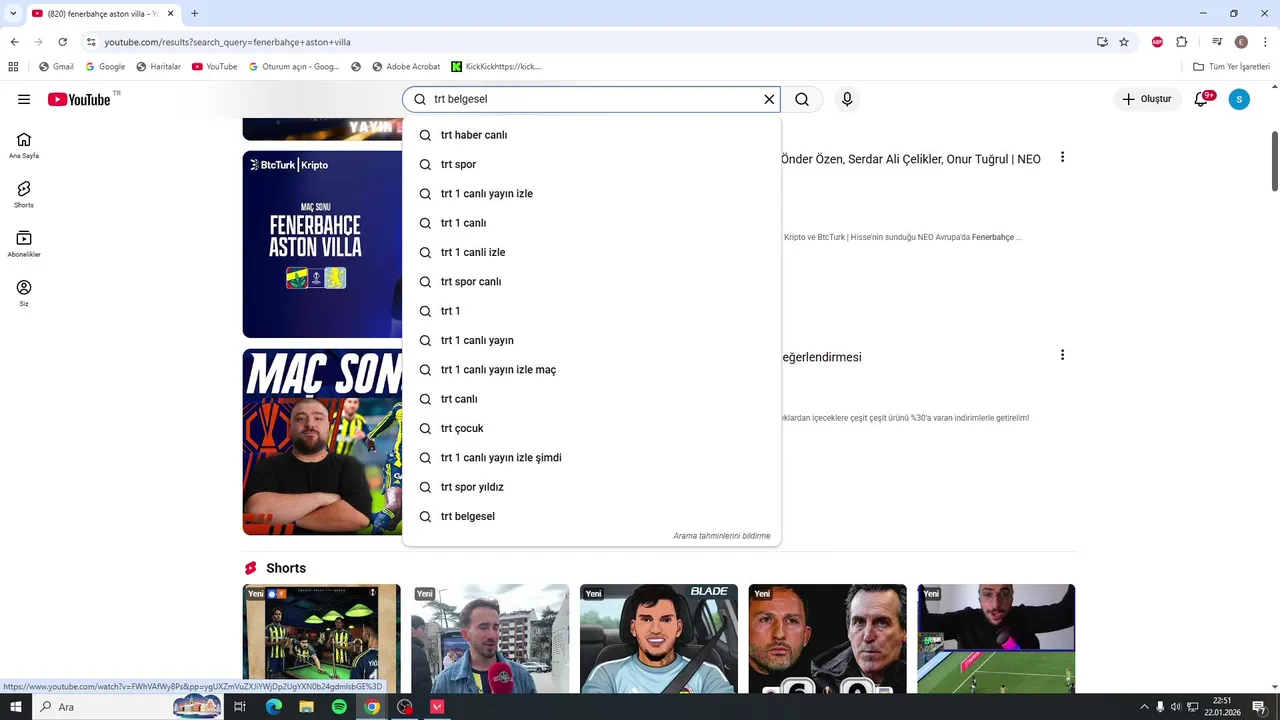This screenshot has height=720, width=1280.
Task: Open File Explorer from the taskbar
Action: tap(306, 707)
